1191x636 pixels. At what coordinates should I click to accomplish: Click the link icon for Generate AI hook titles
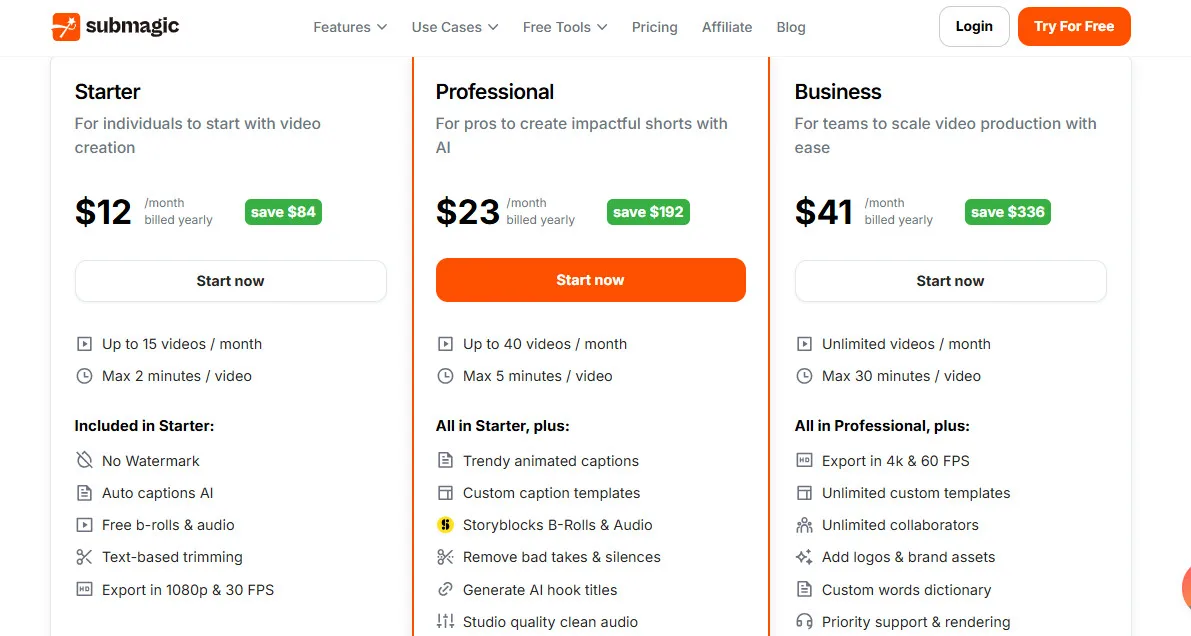444,589
